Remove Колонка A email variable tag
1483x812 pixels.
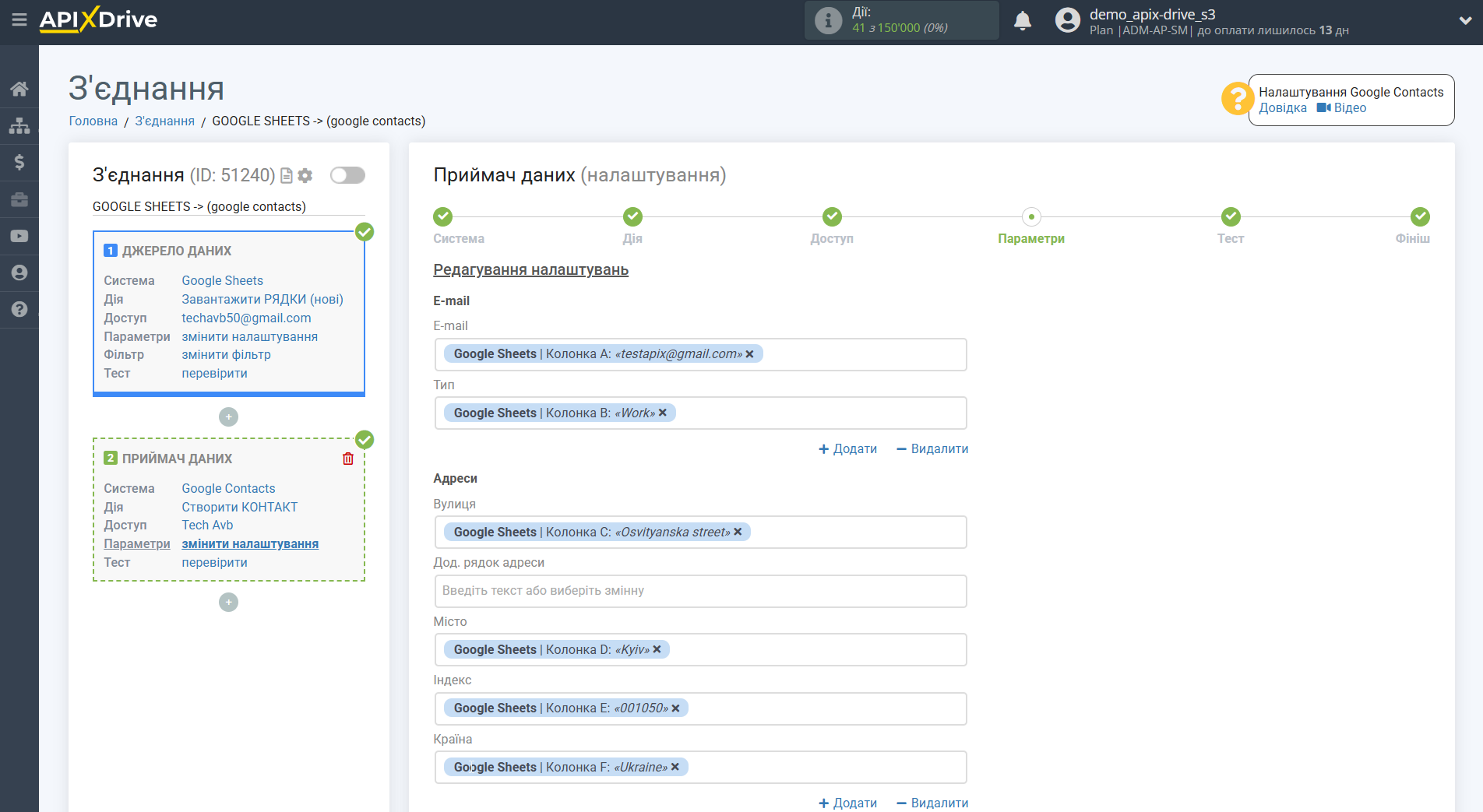pyautogui.click(x=749, y=354)
